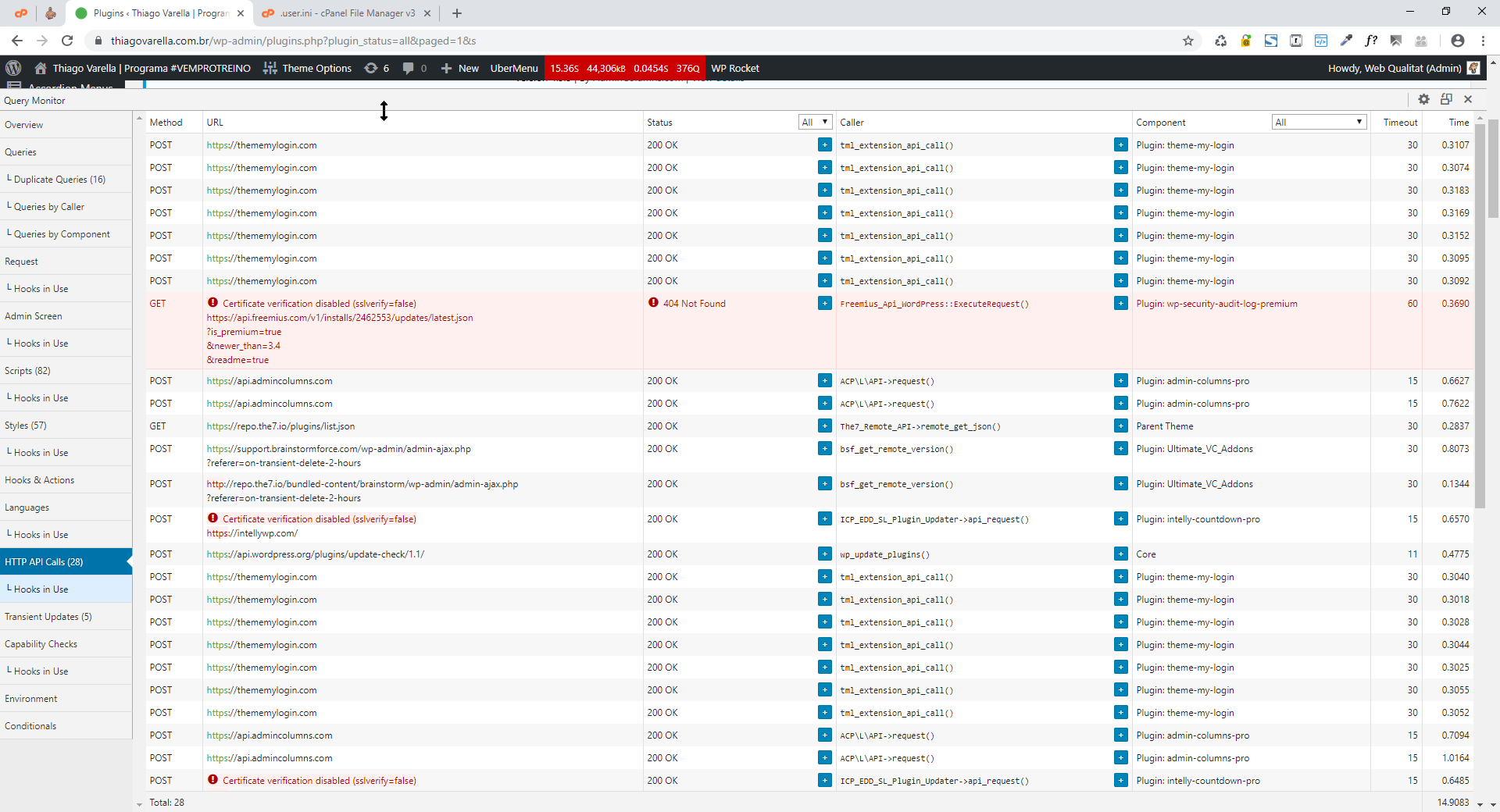Select Duplicate Queries (16) in sidebar
Viewport: 1500px width, 812px height.
[x=59, y=180]
